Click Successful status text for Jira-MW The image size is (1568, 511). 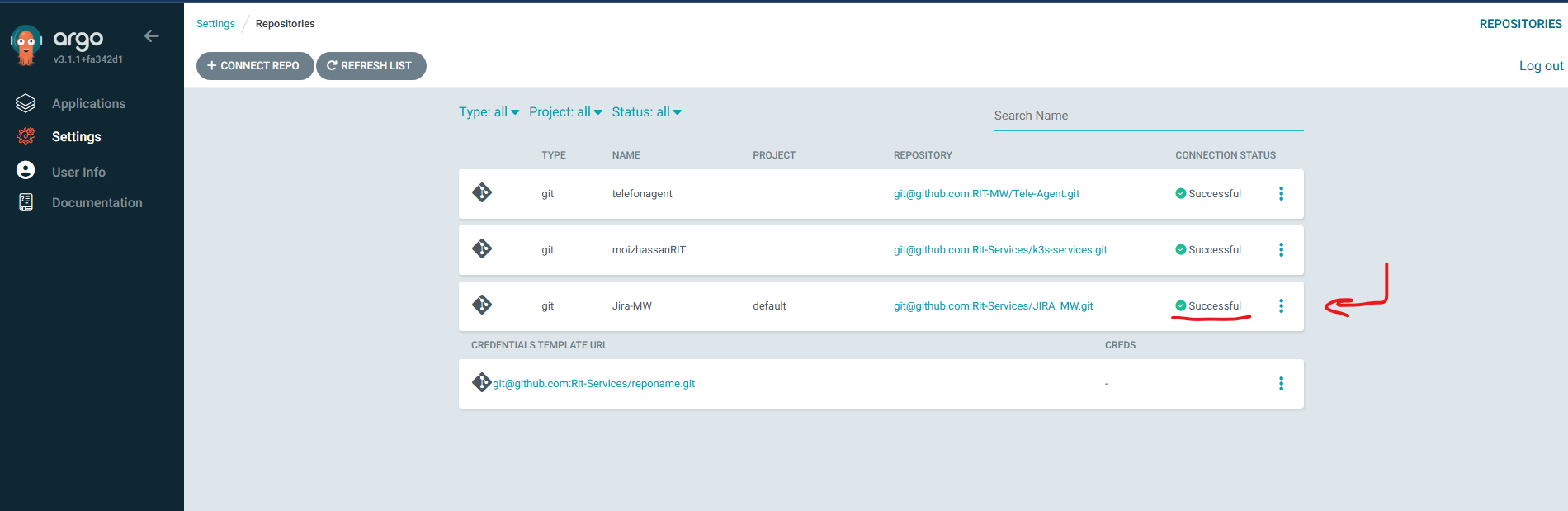click(x=1215, y=305)
